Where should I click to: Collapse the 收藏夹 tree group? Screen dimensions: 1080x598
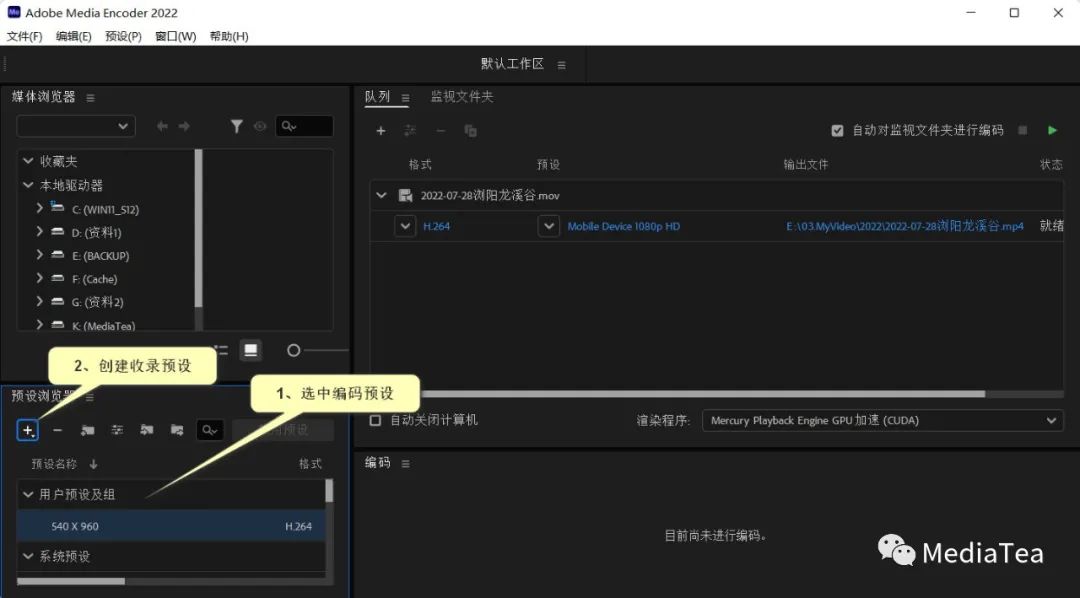click(x=28, y=161)
